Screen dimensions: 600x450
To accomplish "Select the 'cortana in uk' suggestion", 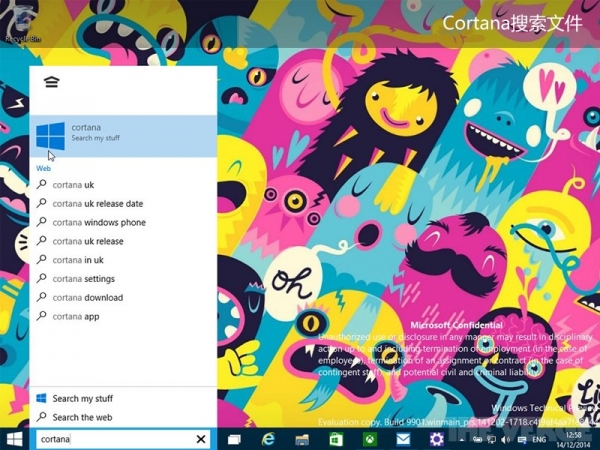I will (123, 260).
